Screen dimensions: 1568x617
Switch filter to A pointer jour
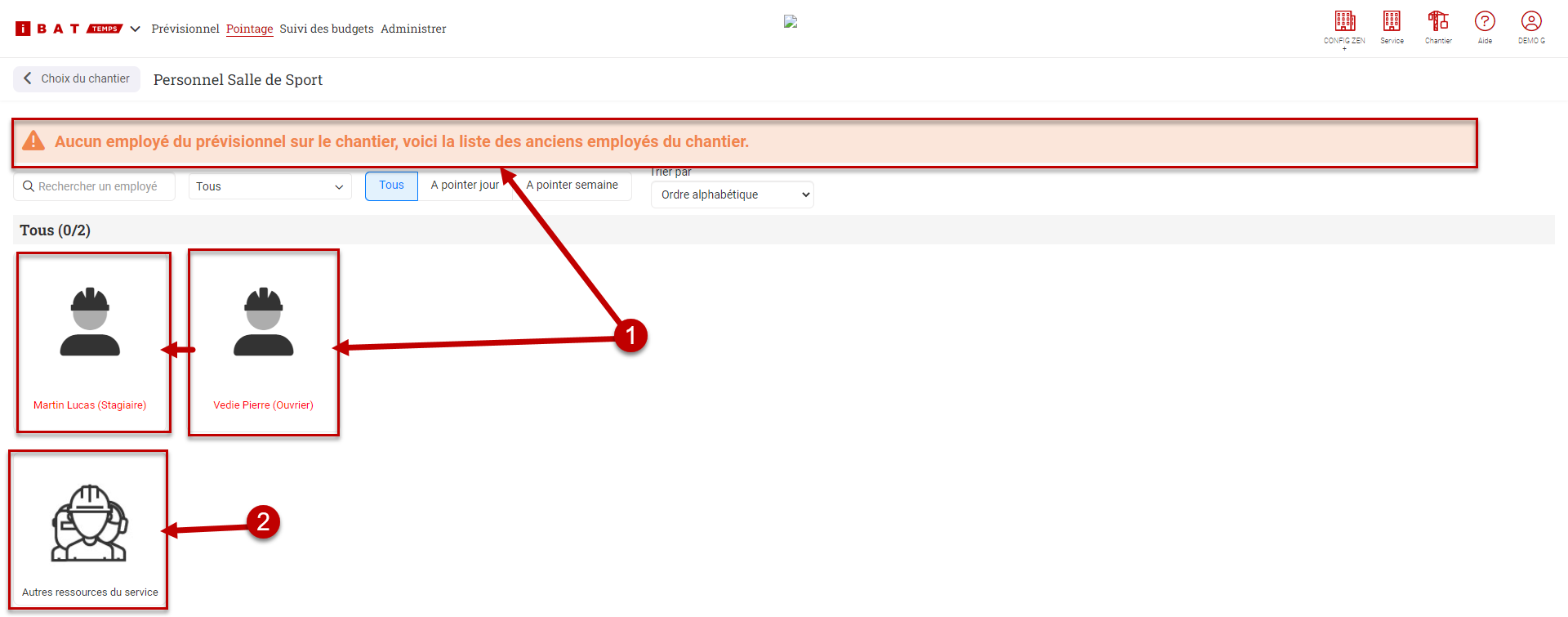point(465,186)
